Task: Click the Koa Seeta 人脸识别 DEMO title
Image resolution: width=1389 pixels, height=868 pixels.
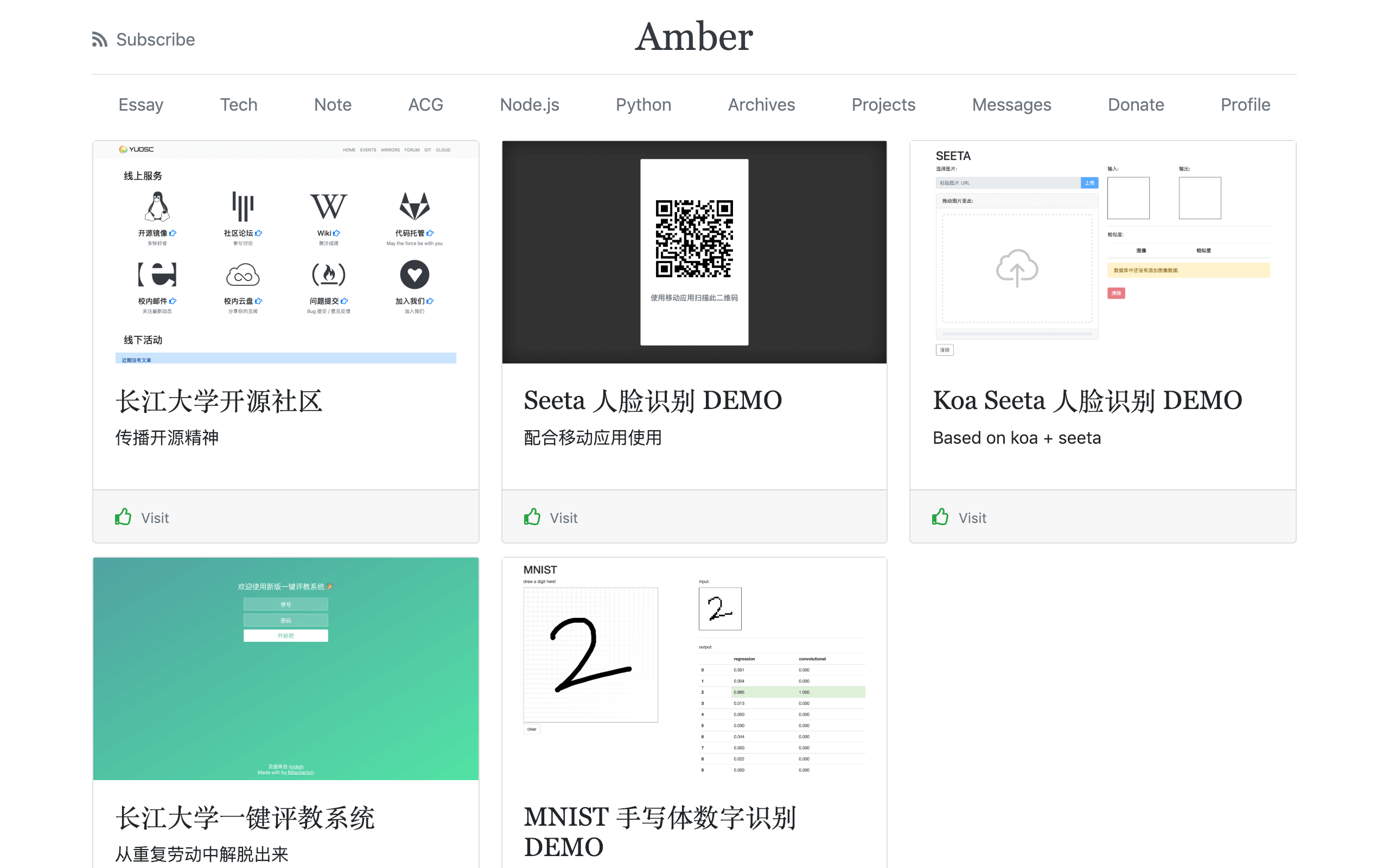Action: click(1087, 400)
